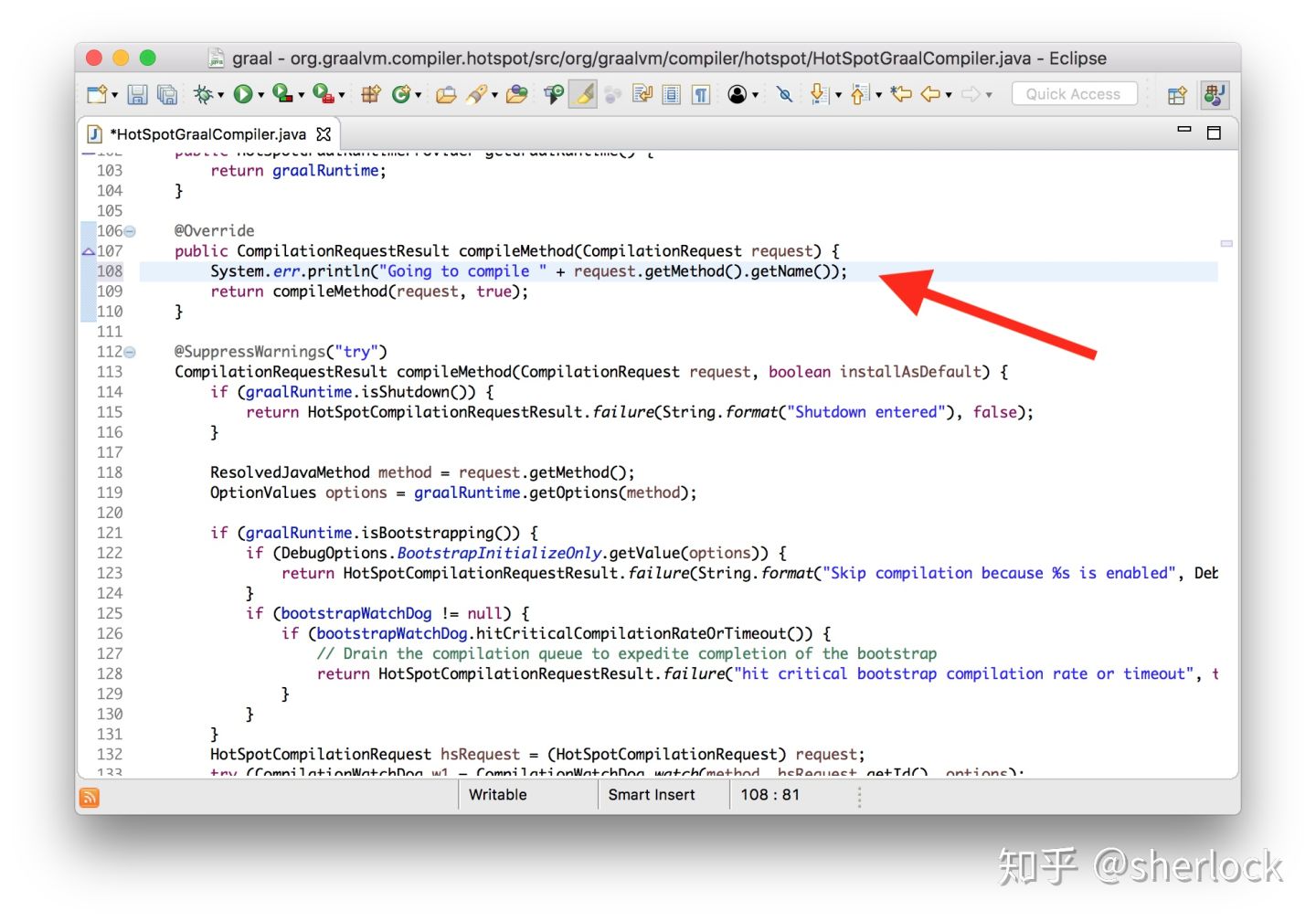Open the External Tools dropdown arrow
Image resolution: width=1316 pixels, height=922 pixels.
[x=341, y=95]
